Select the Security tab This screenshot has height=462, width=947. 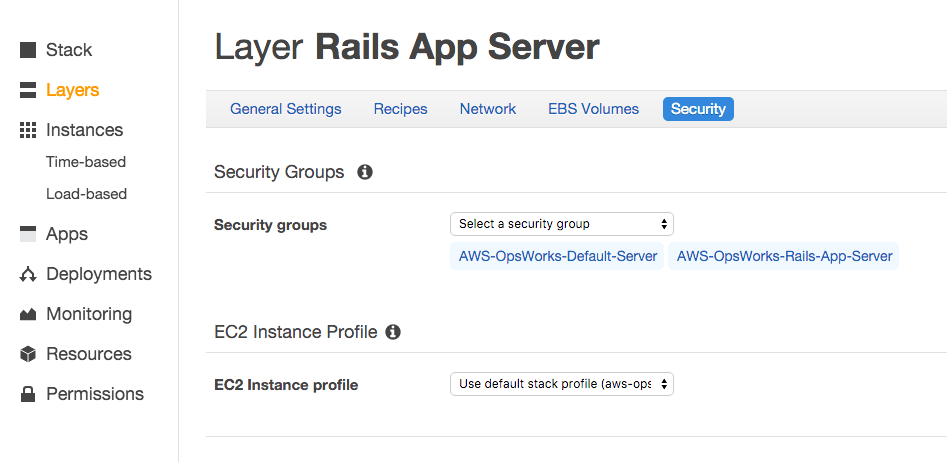pos(698,109)
